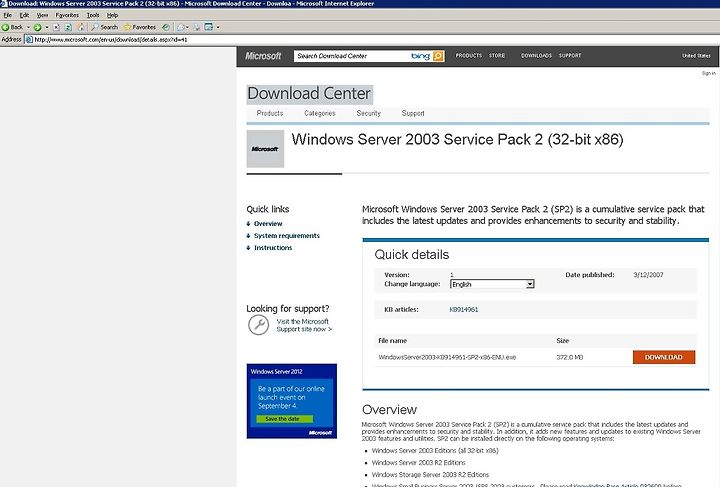Open the Help menu
This screenshot has width=720, height=487.
coord(112,15)
